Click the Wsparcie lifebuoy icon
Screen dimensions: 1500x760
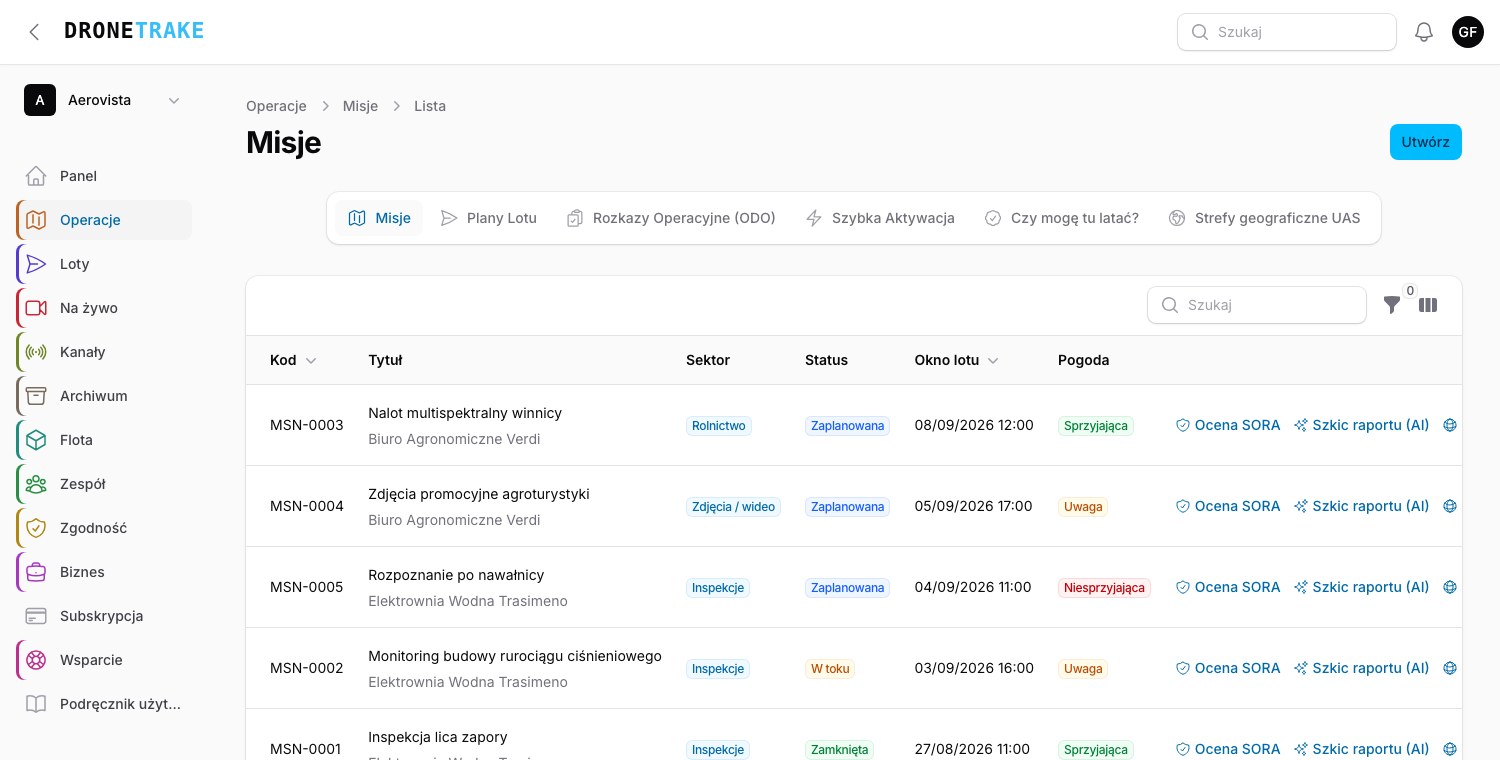tap(36, 660)
